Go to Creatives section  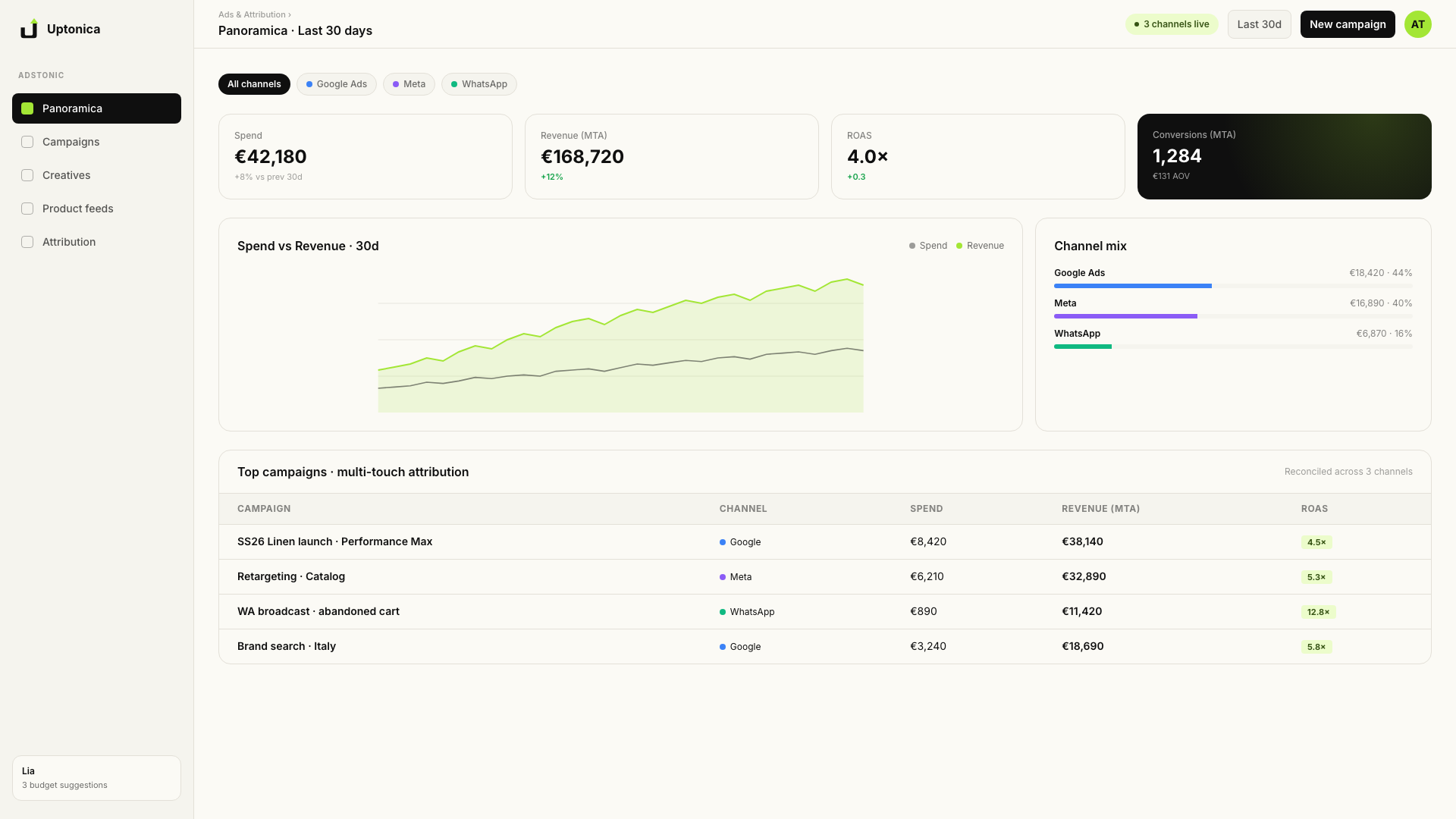pyautogui.click(x=96, y=175)
